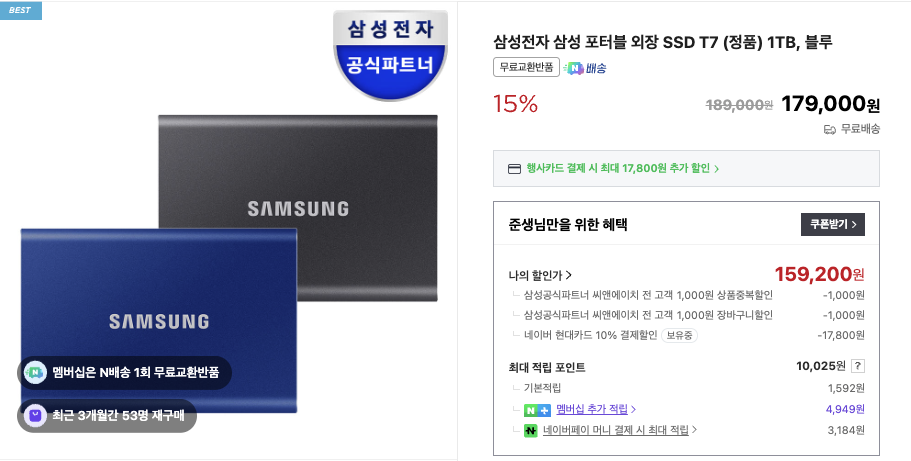Image resolution: width=911 pixels, height=461 pixels.
Task: Click the BEST badge label
Action: click(20, 10)
